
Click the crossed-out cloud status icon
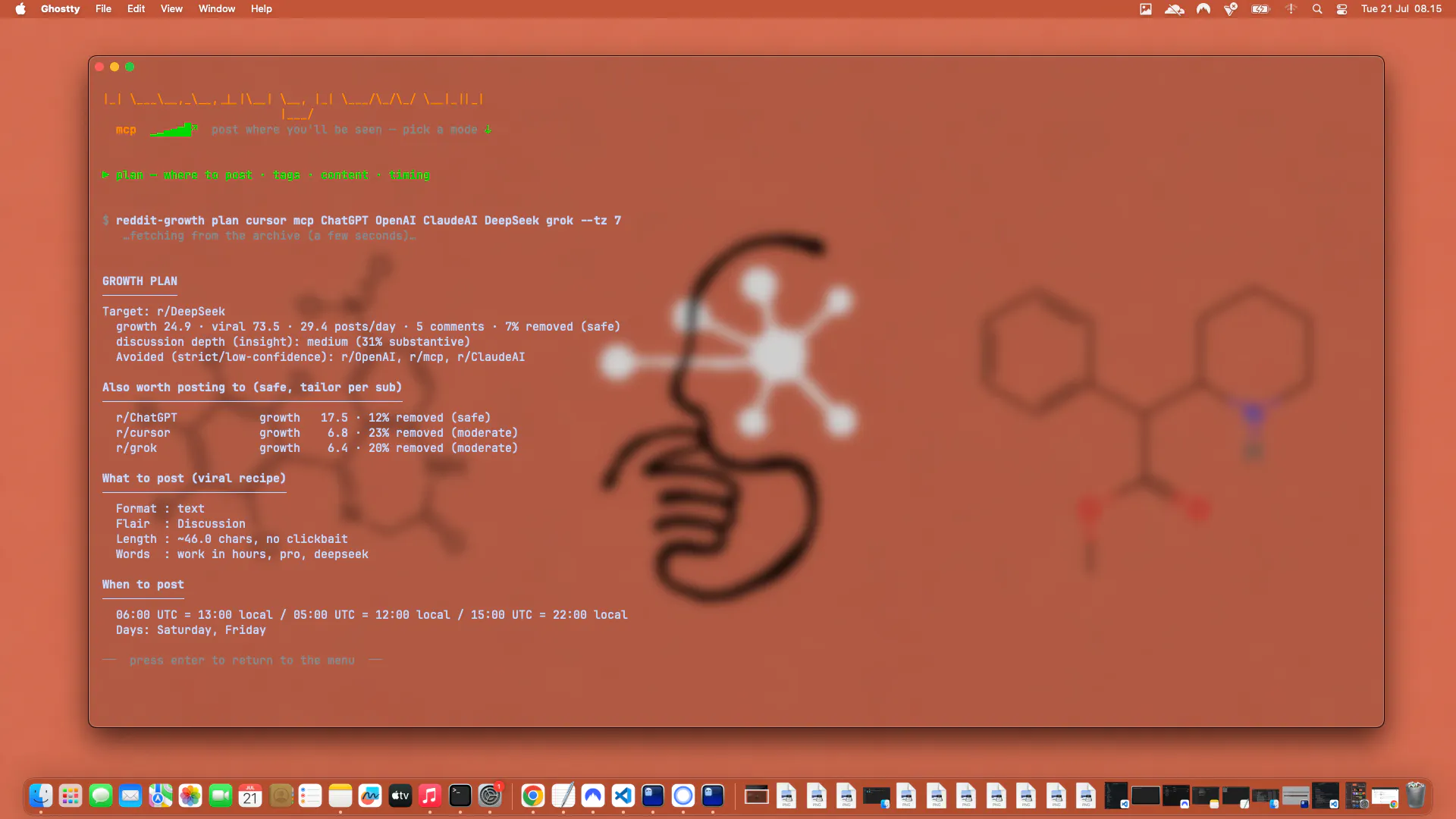[1175, 9]
